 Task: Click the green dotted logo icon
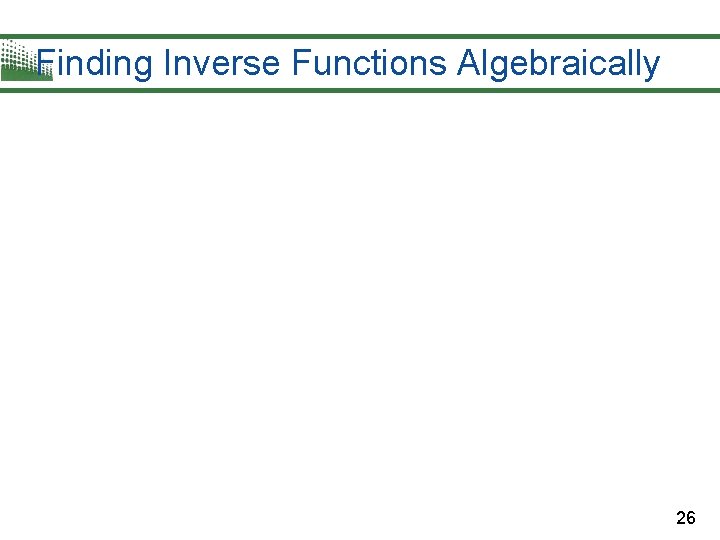(x=22, y=60)
